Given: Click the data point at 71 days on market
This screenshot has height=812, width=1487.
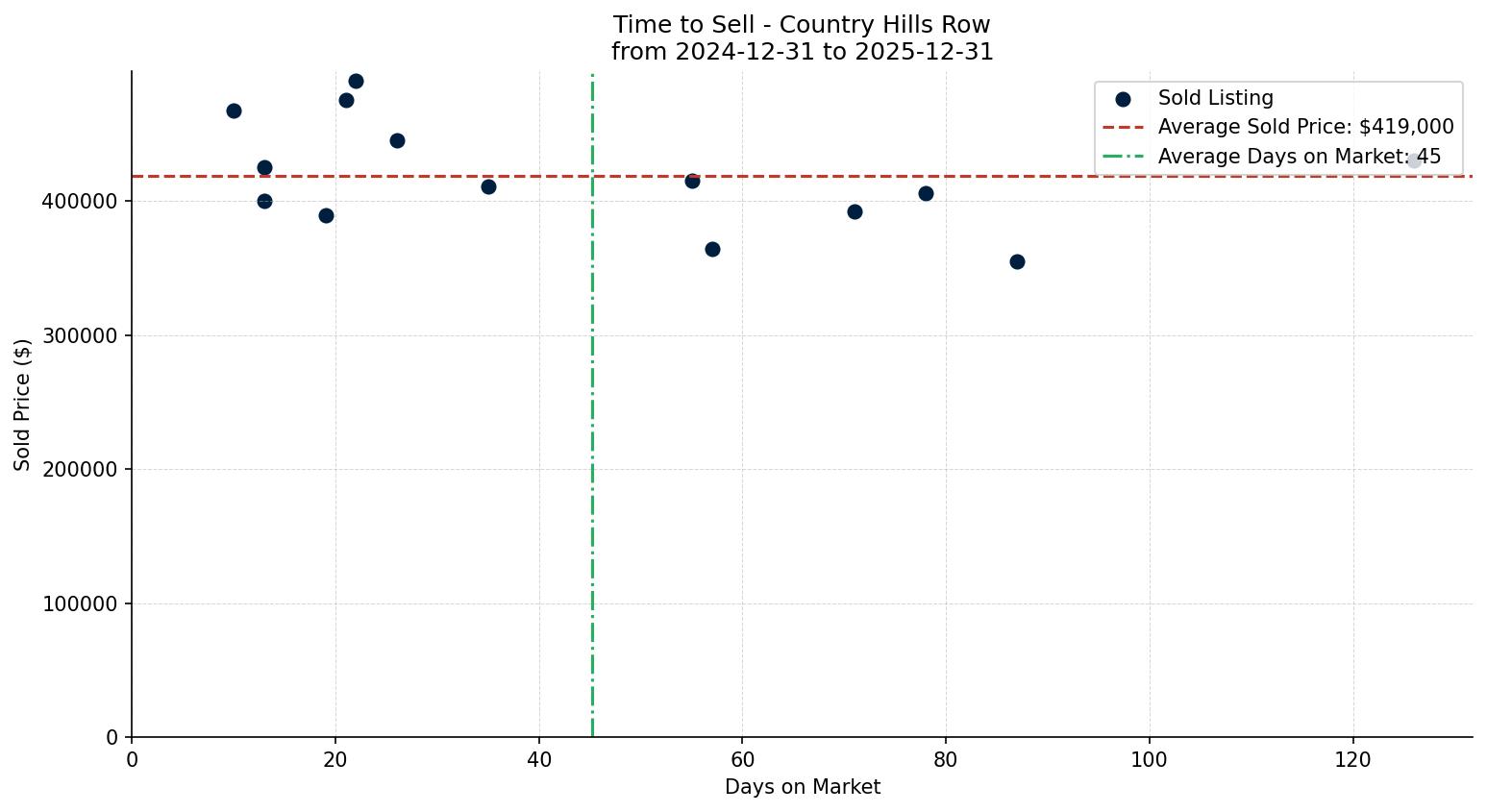Looking at the screenshot, I should pos(855,212).
